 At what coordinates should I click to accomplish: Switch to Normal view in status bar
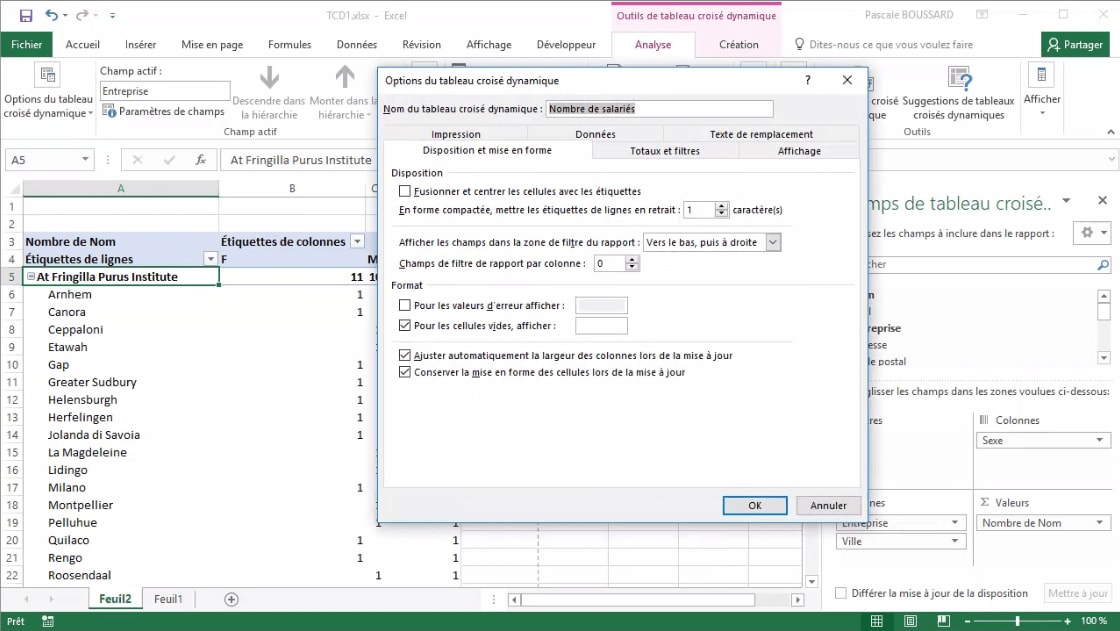pos(876,621)
